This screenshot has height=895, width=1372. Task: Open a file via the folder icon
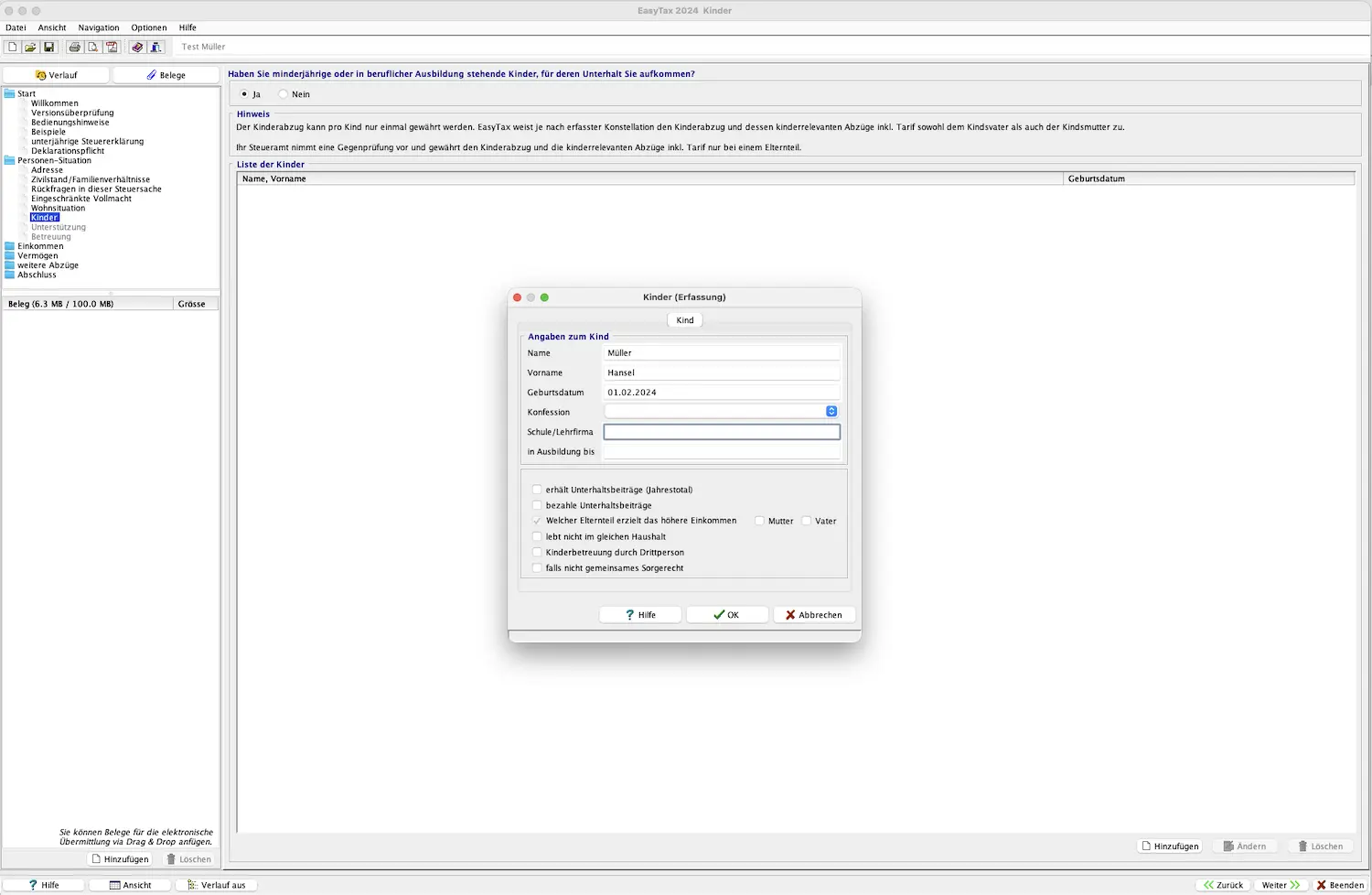[x=30, y=47]
